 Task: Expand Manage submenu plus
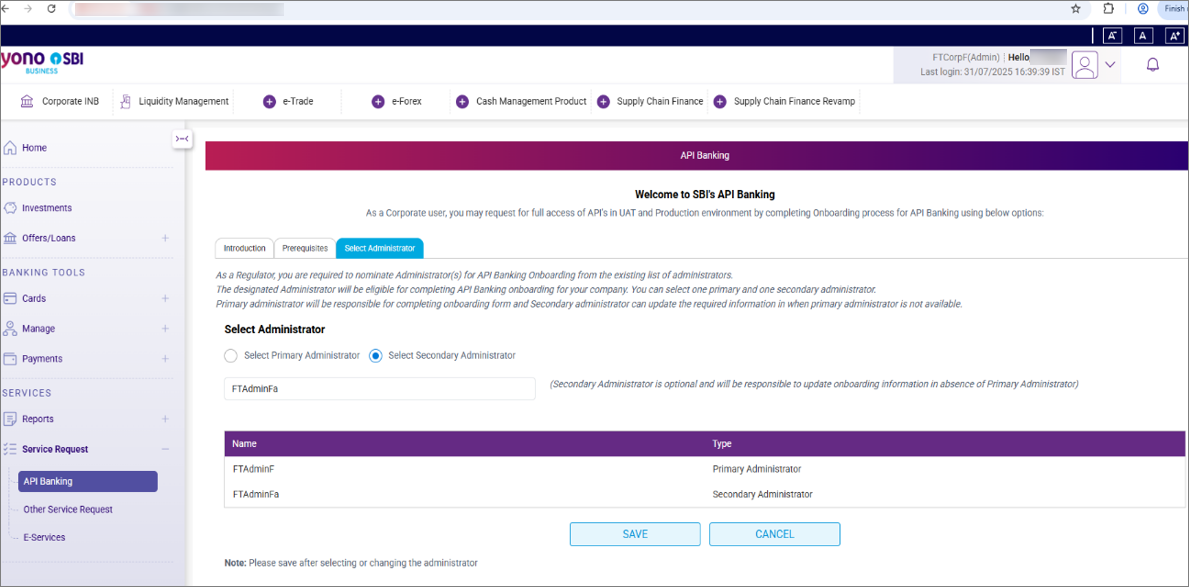(x=165, y=329)
